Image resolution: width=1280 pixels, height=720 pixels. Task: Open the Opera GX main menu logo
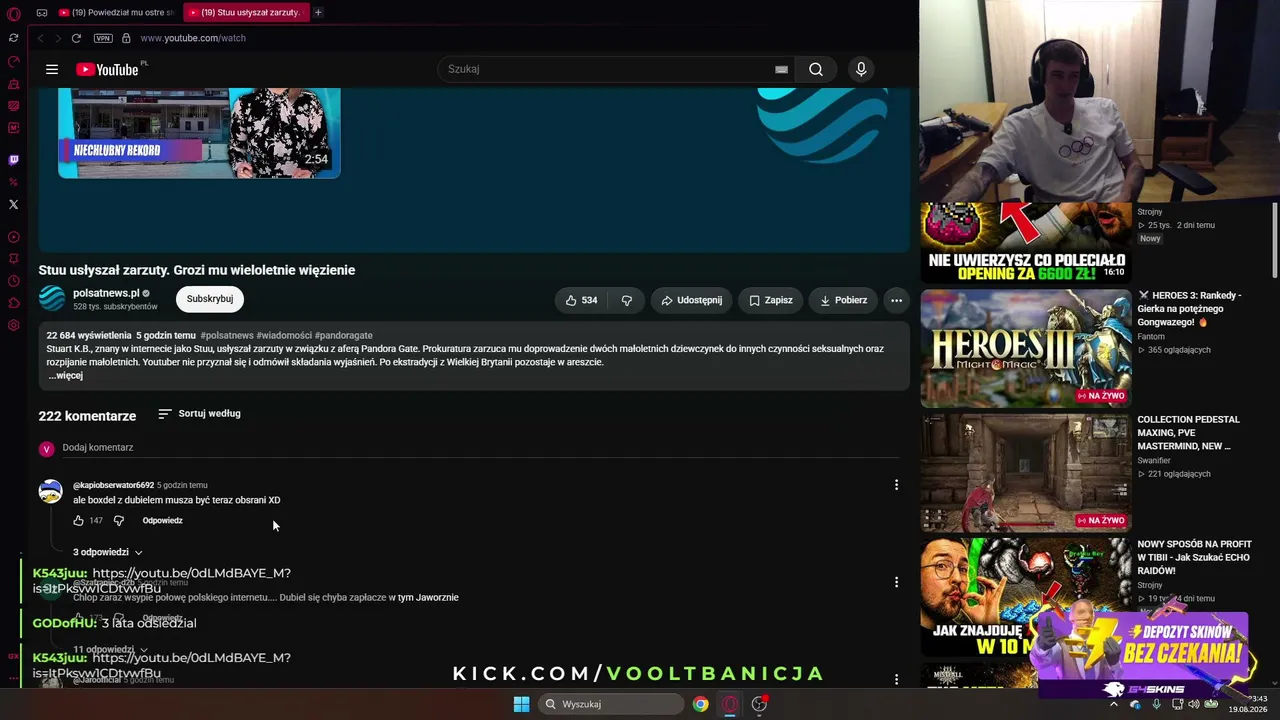pos(13,14)
